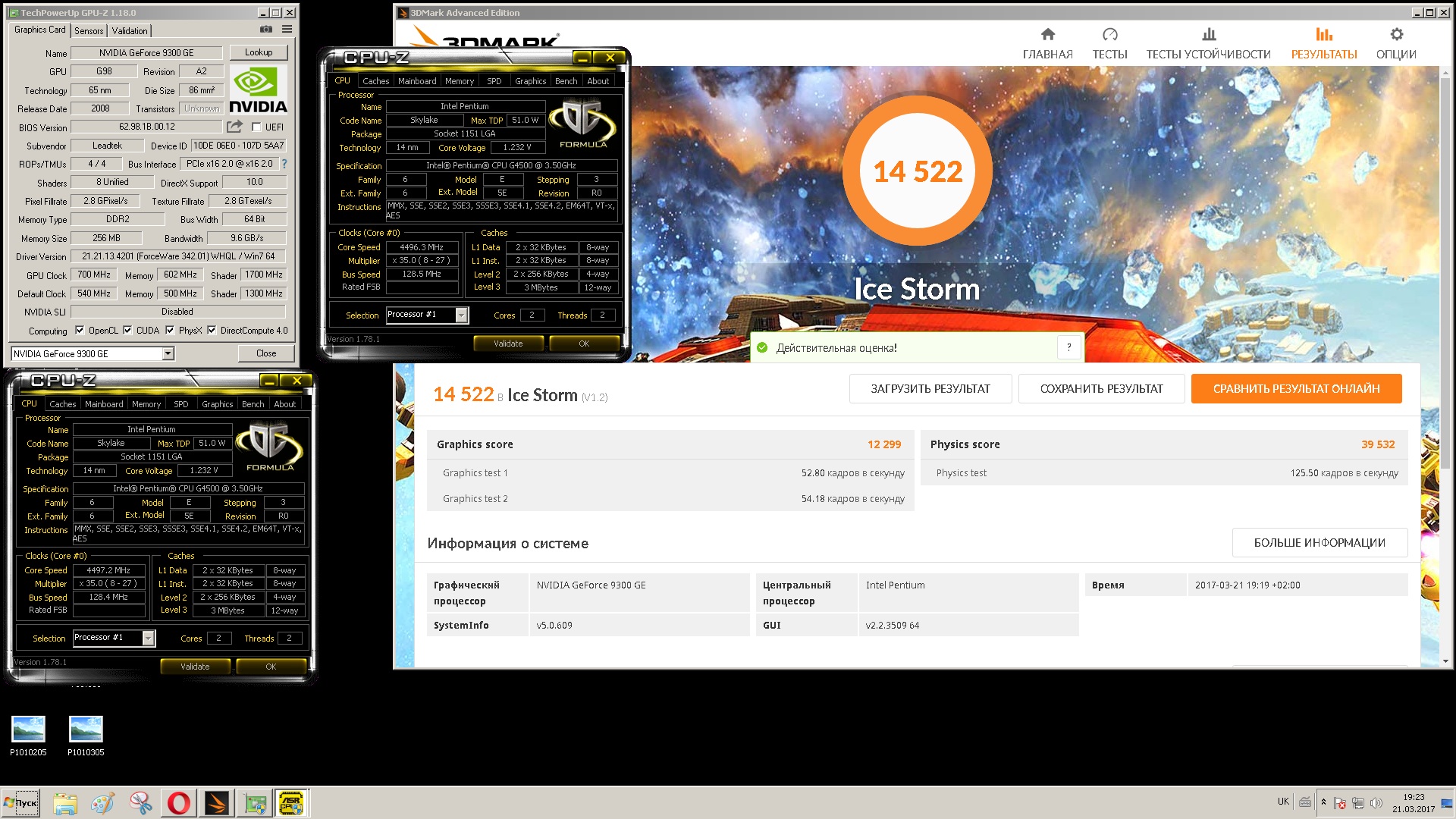Open Graphics tab in lower CPU-Z window

click(x=218, y=404)
